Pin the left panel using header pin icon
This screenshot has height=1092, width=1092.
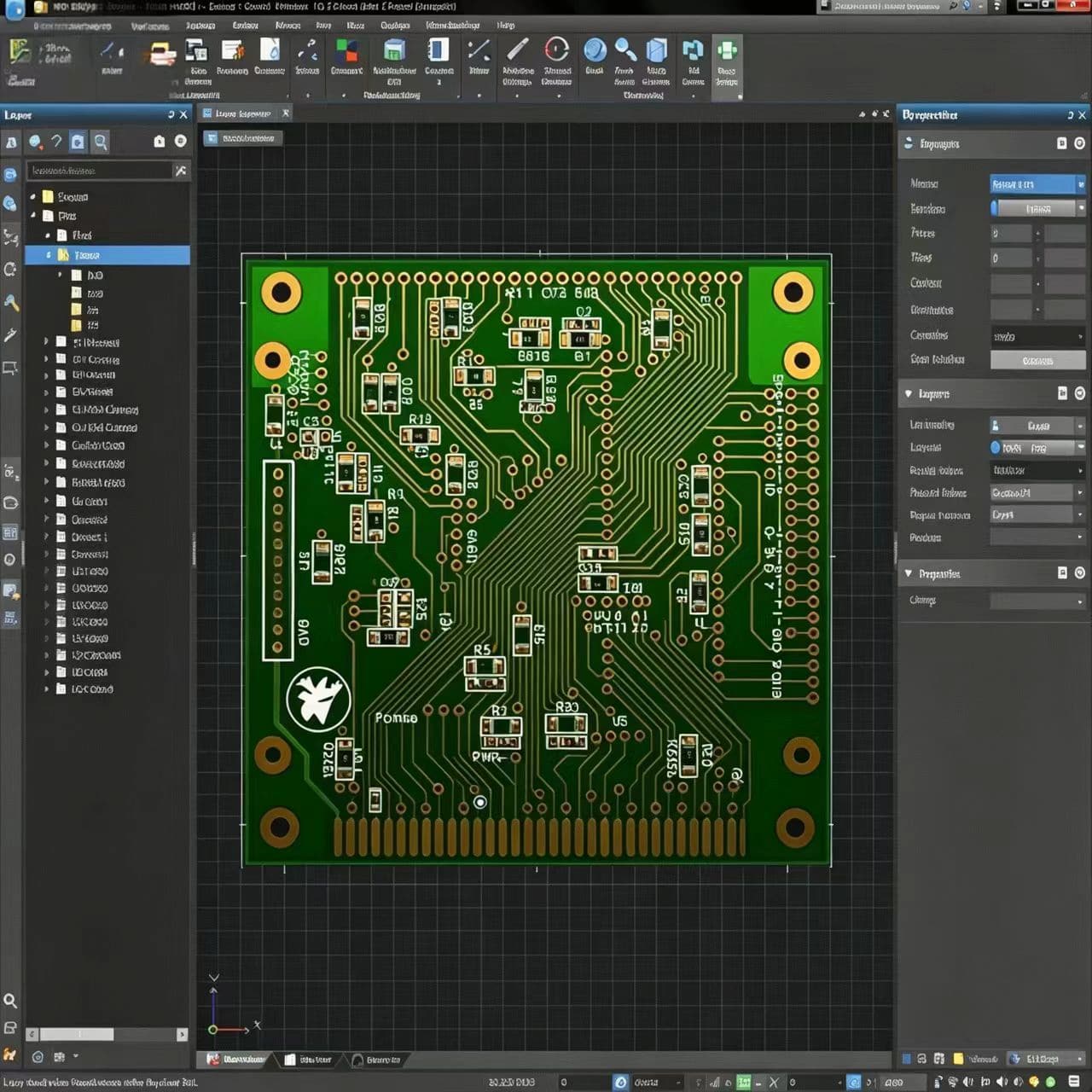point(171,114)
